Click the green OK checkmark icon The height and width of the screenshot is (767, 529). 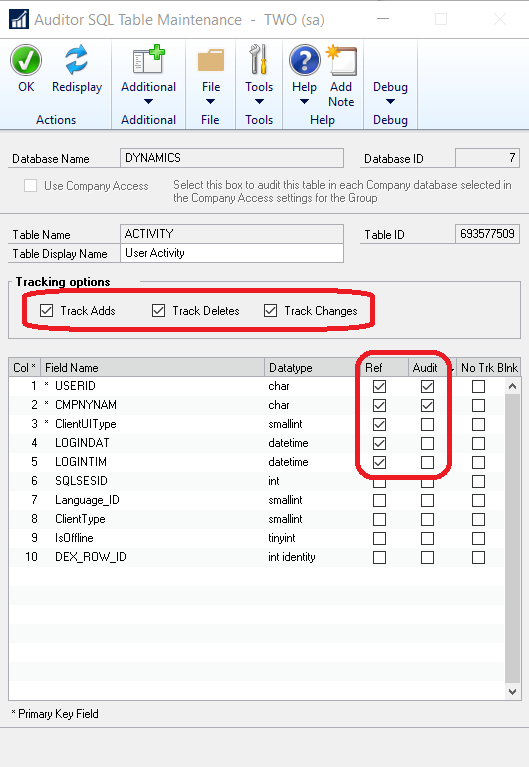tap(26, 61)
